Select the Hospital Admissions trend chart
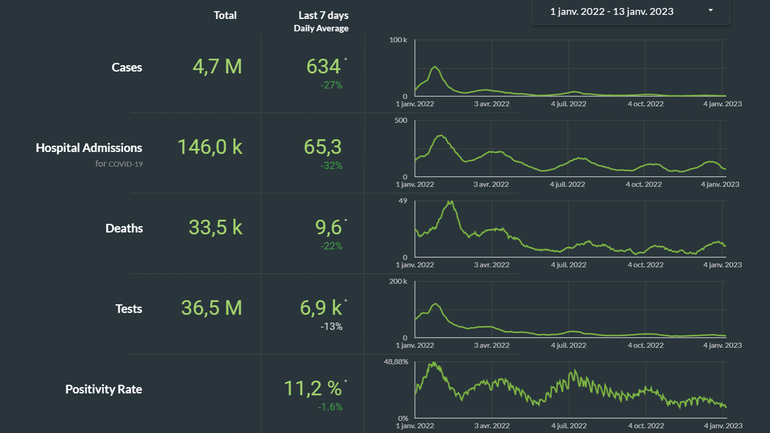Image resolution: width=770 pixels, height=433 pixels. point(572,149)
